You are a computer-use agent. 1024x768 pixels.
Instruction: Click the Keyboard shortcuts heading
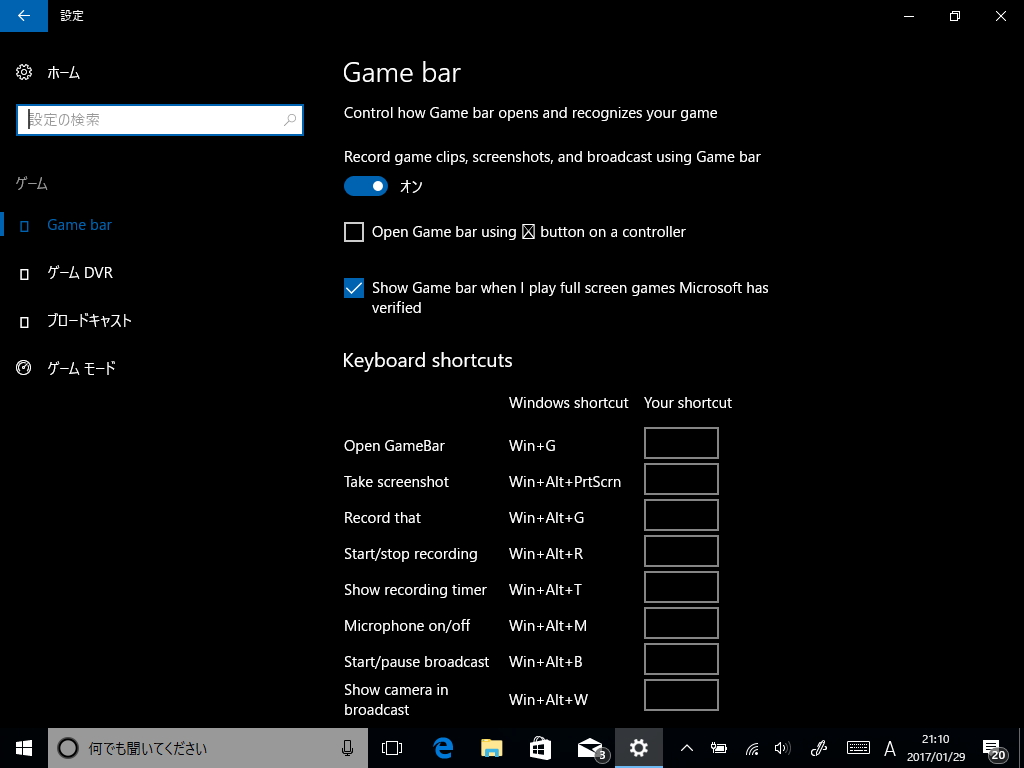tap(427, 360)
